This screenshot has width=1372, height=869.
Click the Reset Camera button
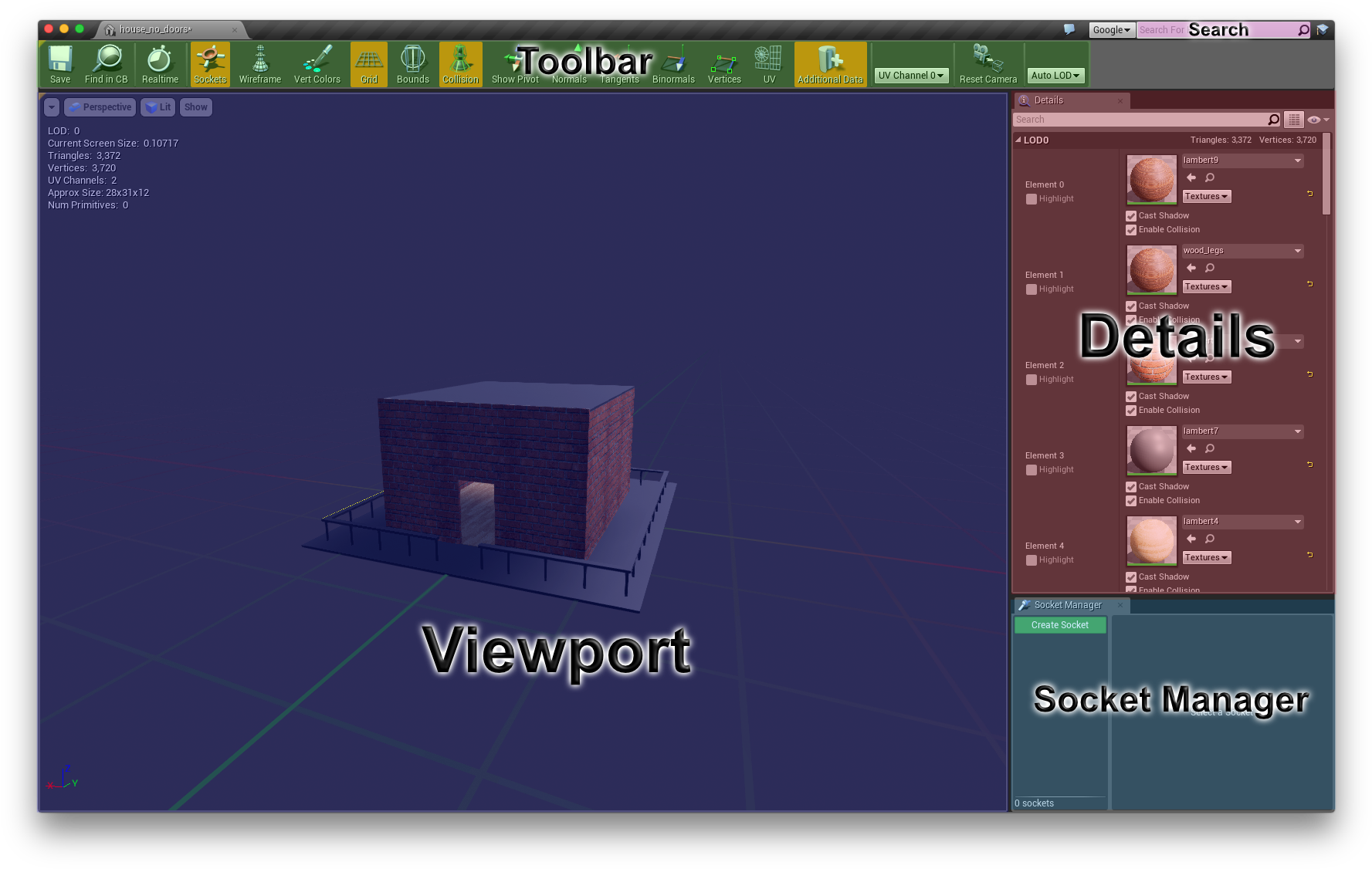pyautogui.click(x=988, y=64)
